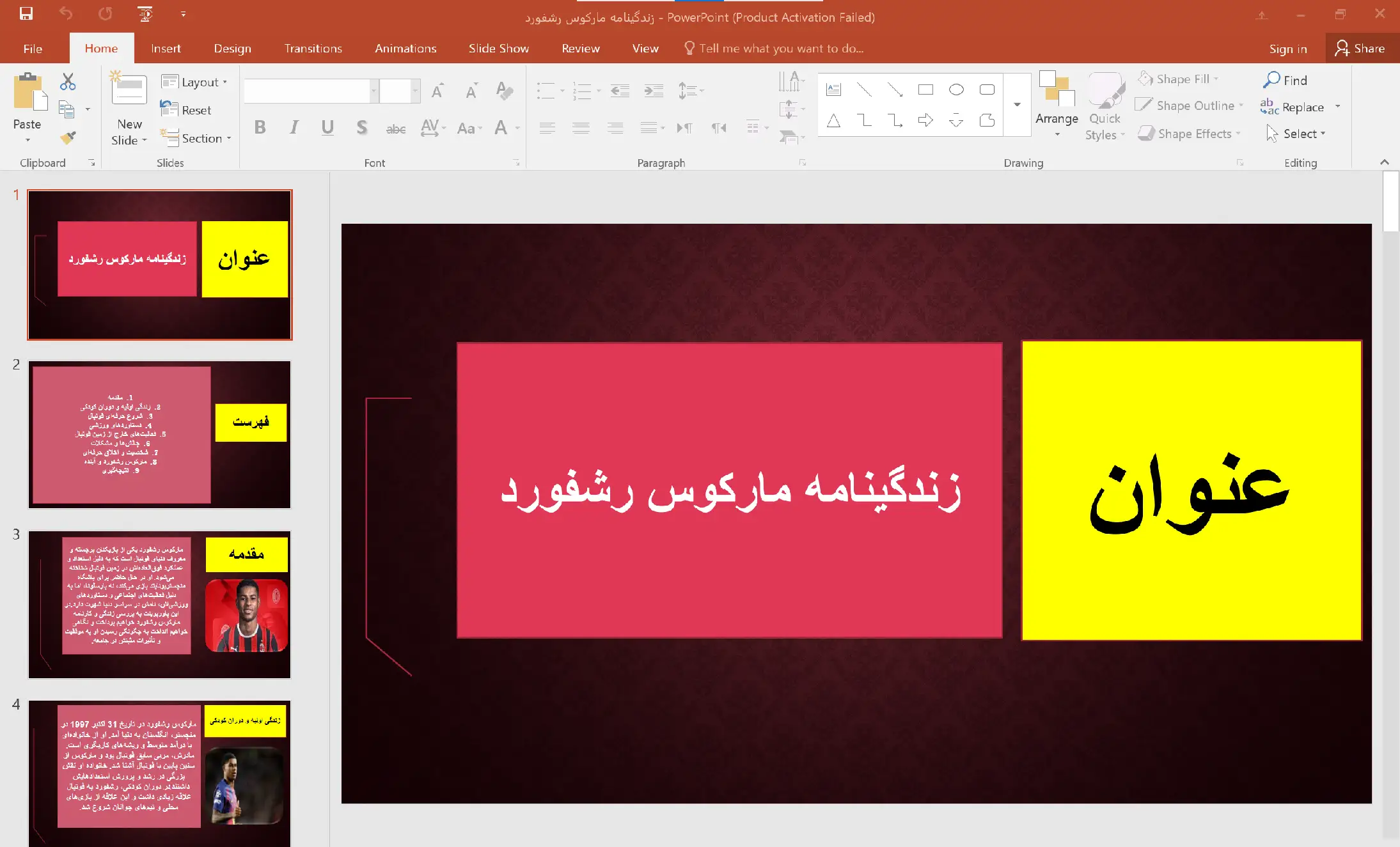Open the Animations tab
Image resolution: width=1400 pixels, height=847 pixels.
click(x=405, y=49)
